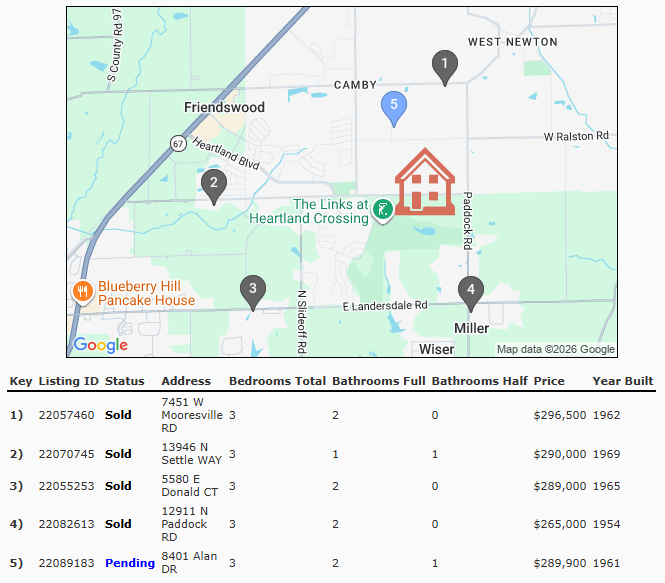The height and width of the screenshot is (583, 665).
Task: Click the Bathrooms Full column header
Action: [379, 381]
